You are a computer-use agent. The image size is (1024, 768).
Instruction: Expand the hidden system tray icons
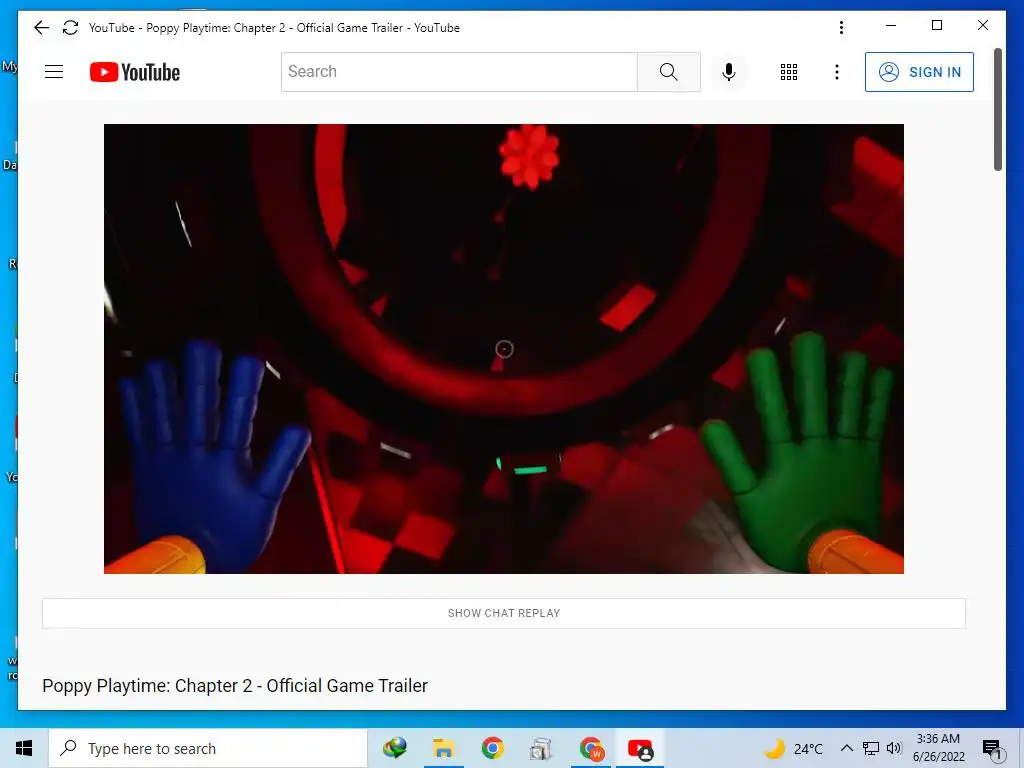click(x=846, y=748)
